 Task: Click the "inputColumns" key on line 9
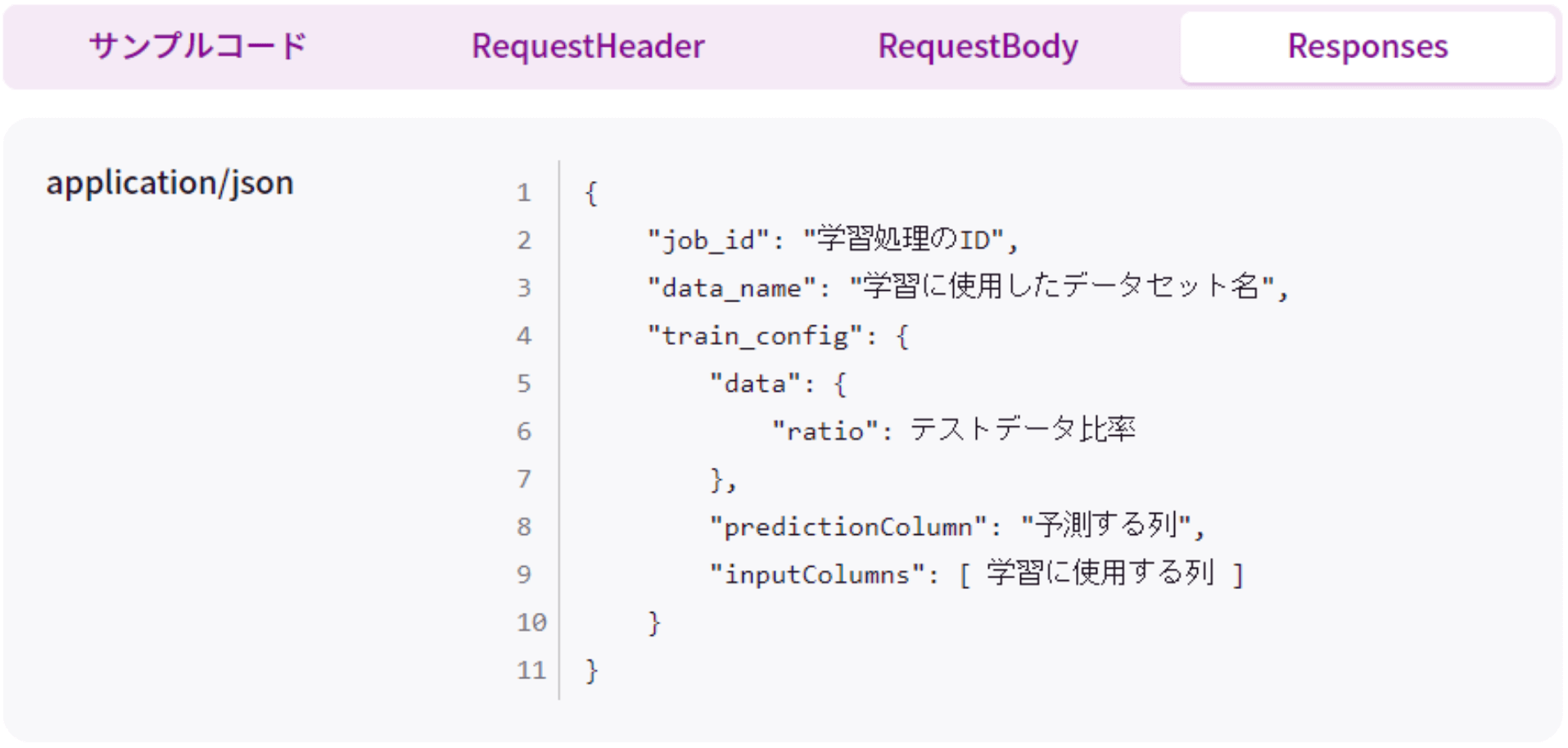coord(817,574)
